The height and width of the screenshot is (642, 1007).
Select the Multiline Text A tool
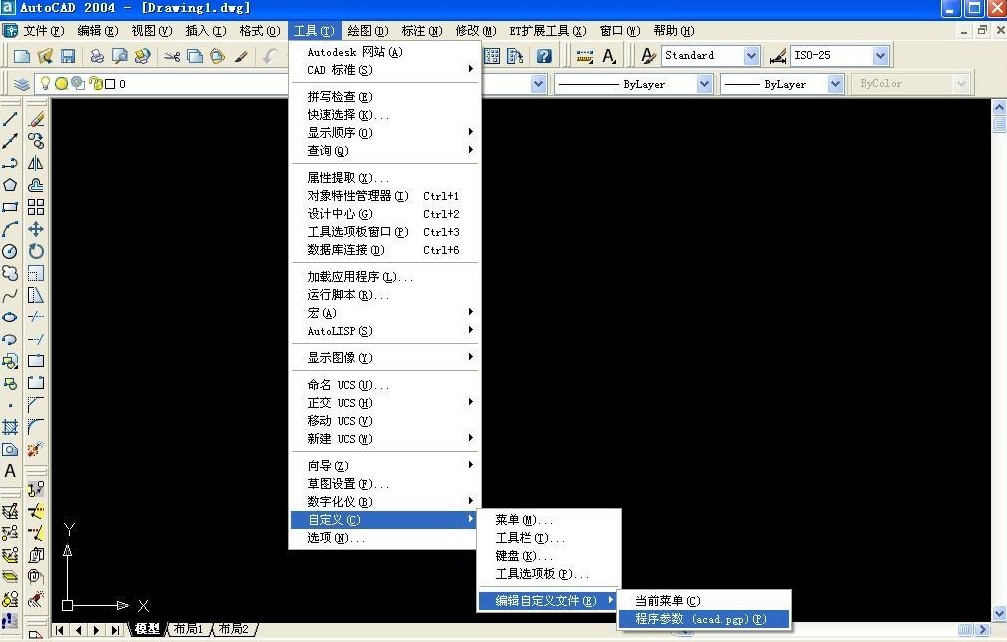click(10, 471)
